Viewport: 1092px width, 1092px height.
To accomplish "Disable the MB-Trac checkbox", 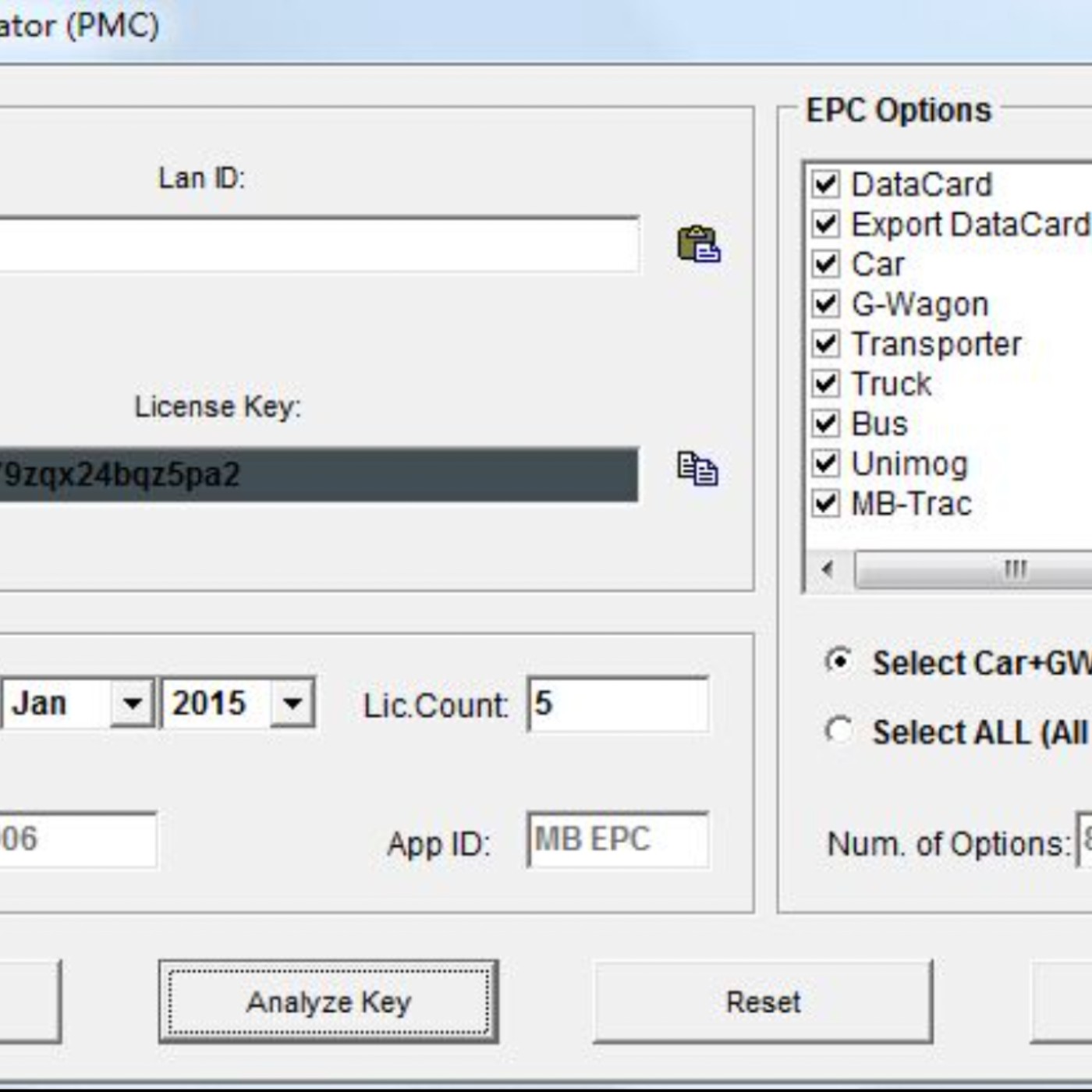I will point(825,504).
